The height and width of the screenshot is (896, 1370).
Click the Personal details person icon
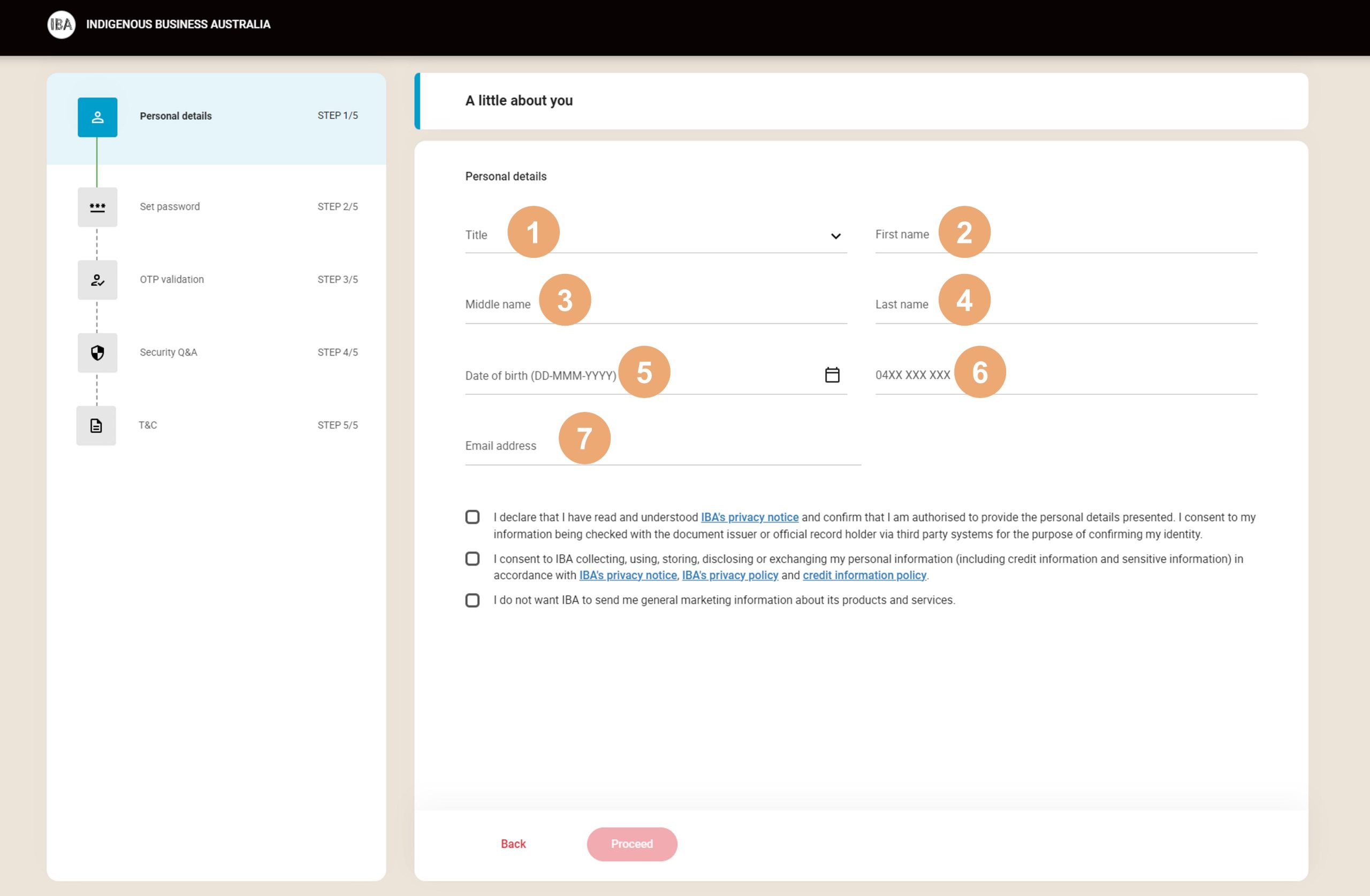pyautogui.click(x=97, y=117)
